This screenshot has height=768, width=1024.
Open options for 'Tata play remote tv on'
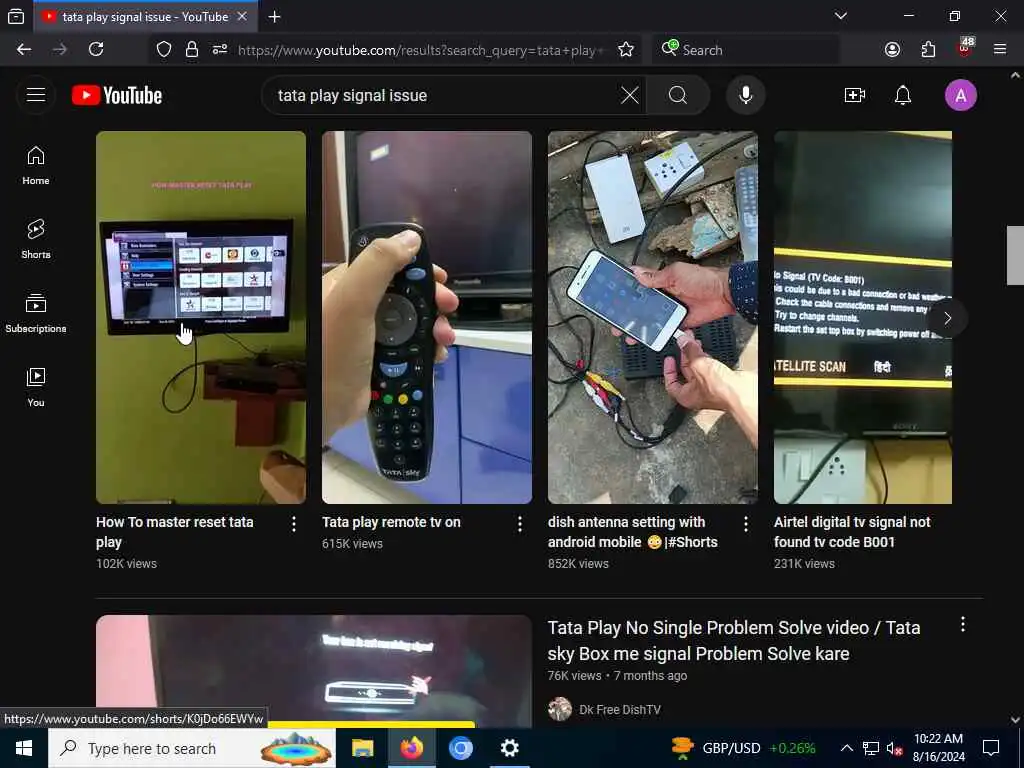(520, 524)
